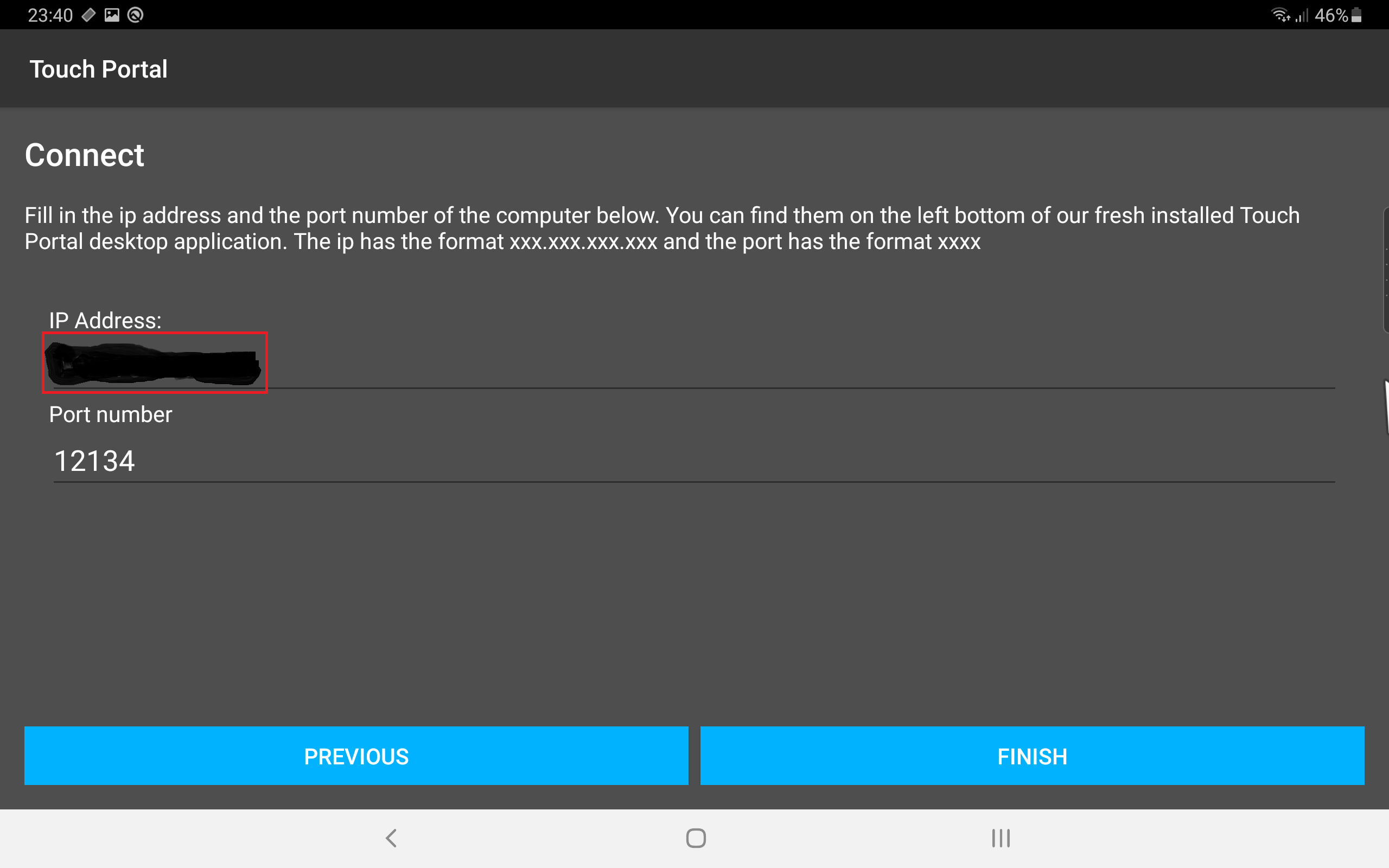Tap the mobile signal strength icon
1389x868 pixels.
[1301, 15]
